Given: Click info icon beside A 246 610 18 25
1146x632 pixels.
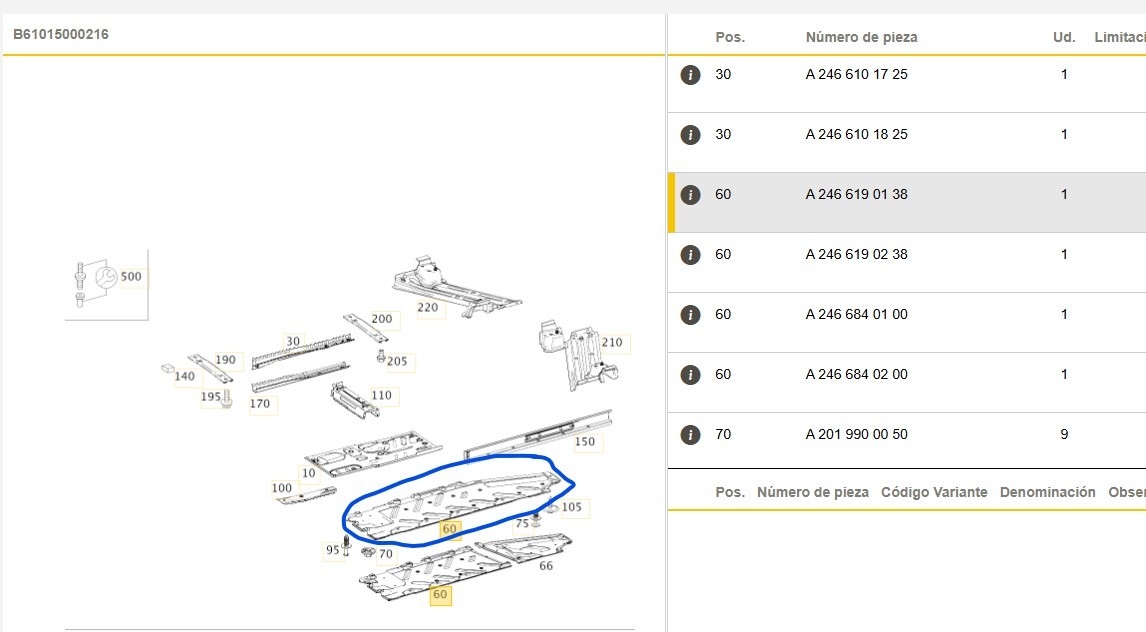Looking at the screenshot, I should [690, 135].
